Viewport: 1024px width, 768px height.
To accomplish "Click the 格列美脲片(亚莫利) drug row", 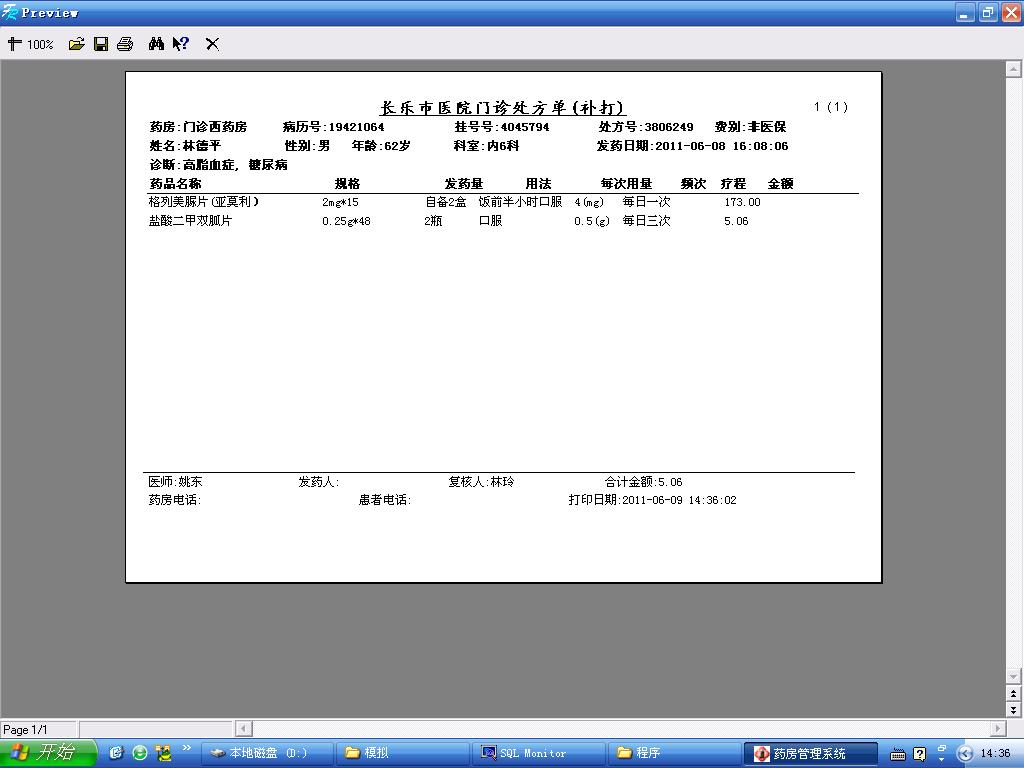I will point(455,202).
